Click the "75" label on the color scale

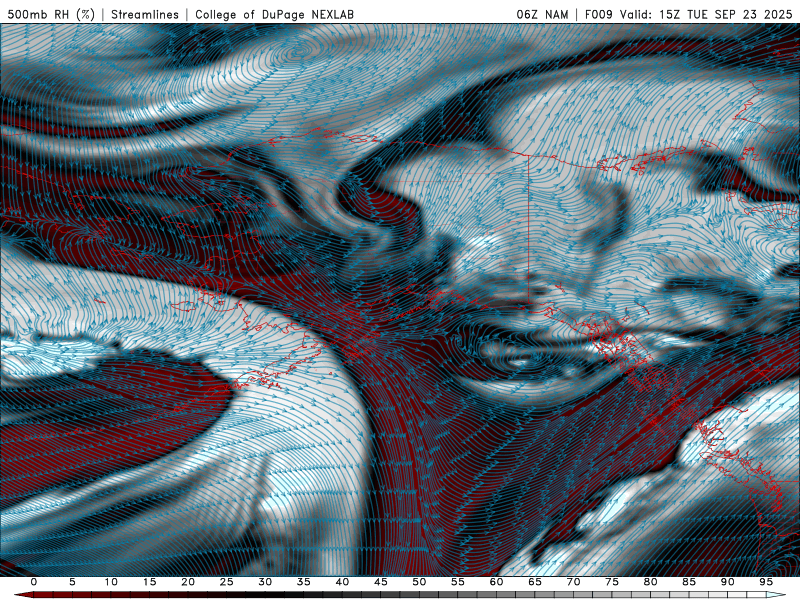click(612, 582)
